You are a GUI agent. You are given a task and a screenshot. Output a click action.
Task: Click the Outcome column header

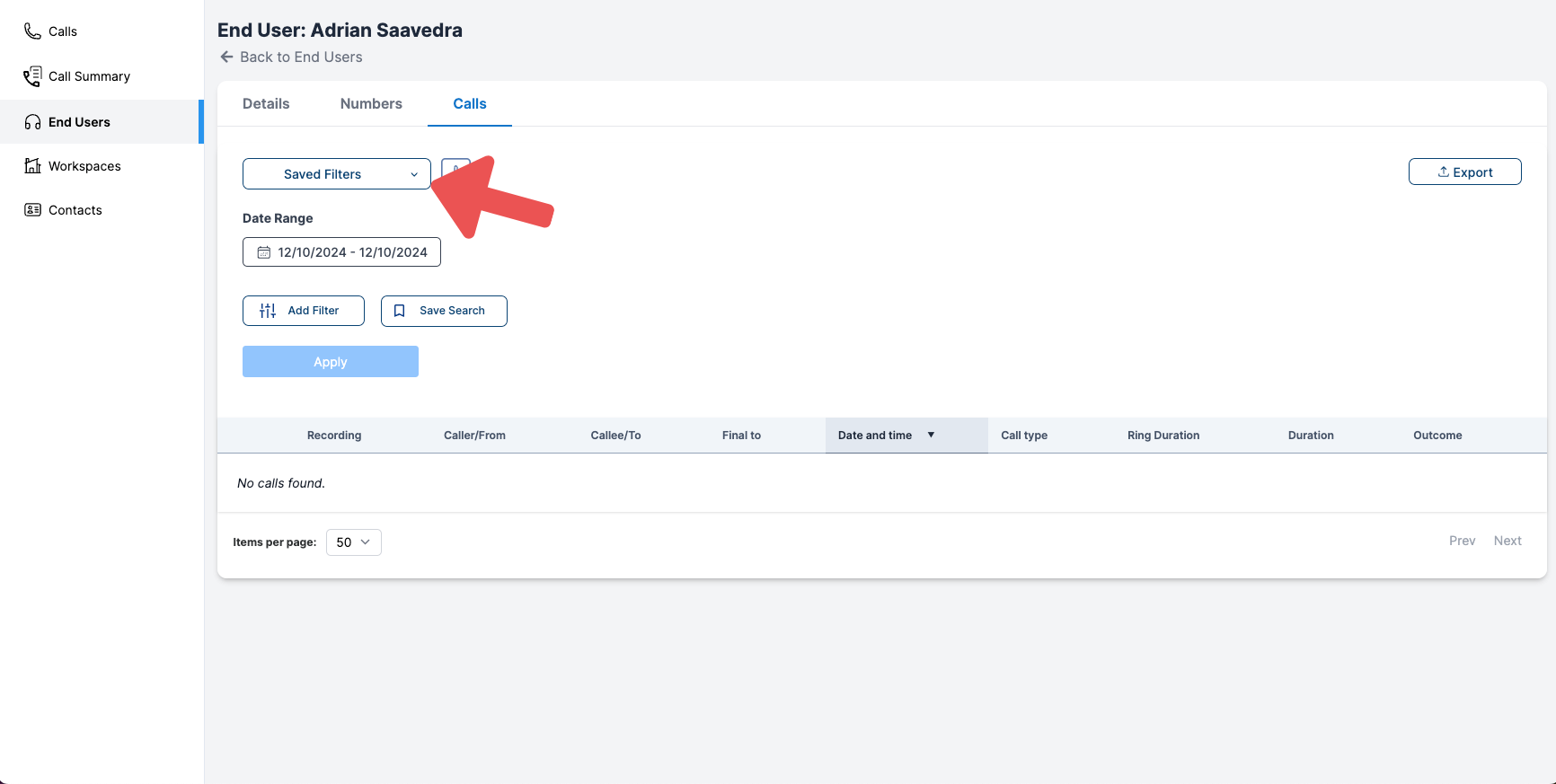point(1437,436)
